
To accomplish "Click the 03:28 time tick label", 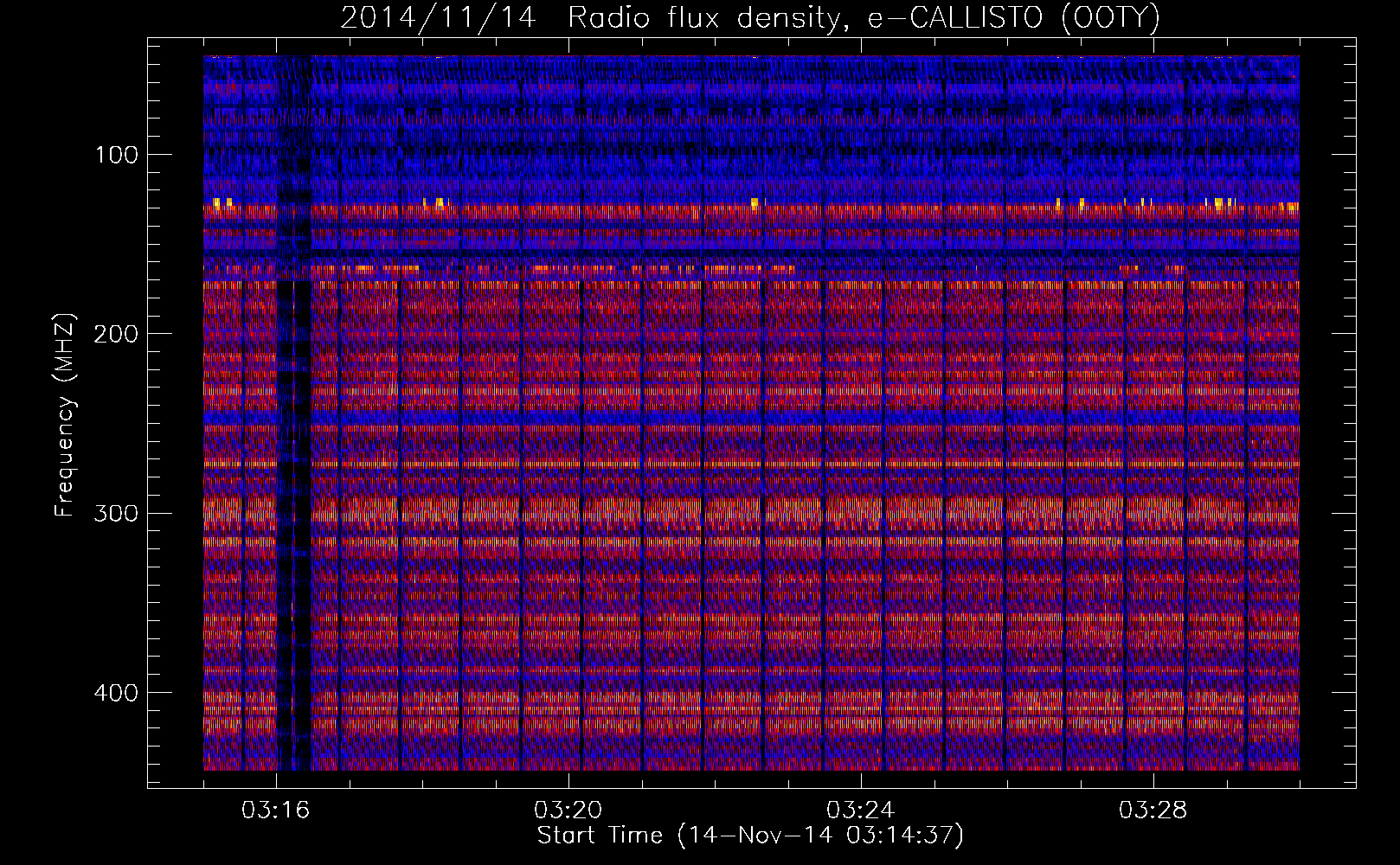I will tap(1153, 811).
